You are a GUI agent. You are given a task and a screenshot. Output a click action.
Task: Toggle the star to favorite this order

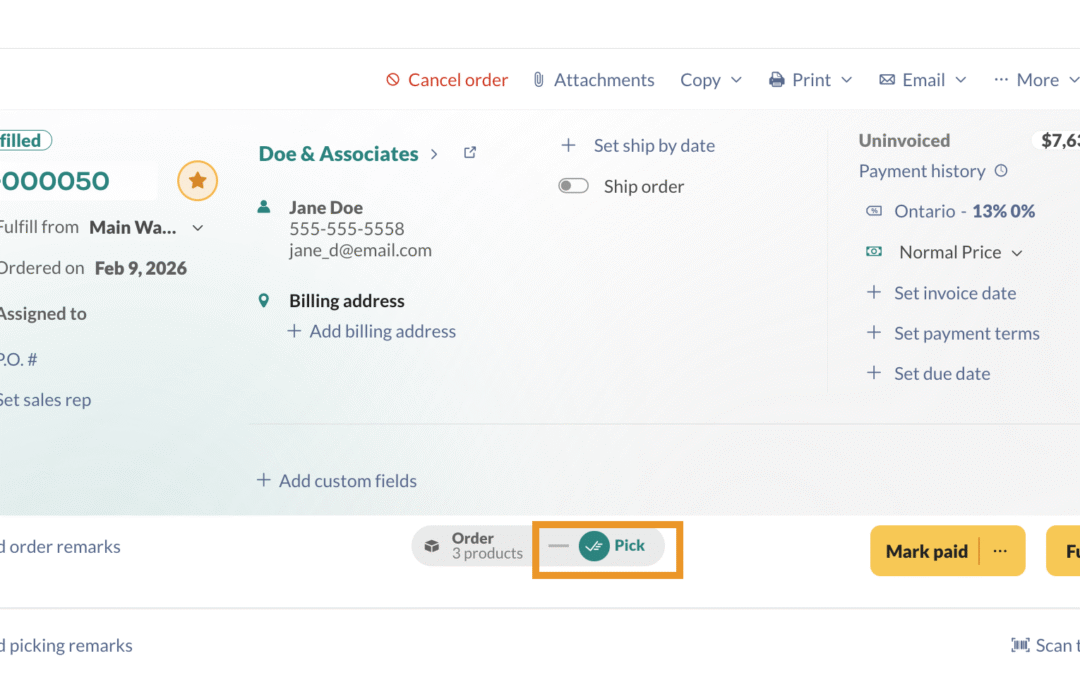pyautogui.click(x=197, y=180)
